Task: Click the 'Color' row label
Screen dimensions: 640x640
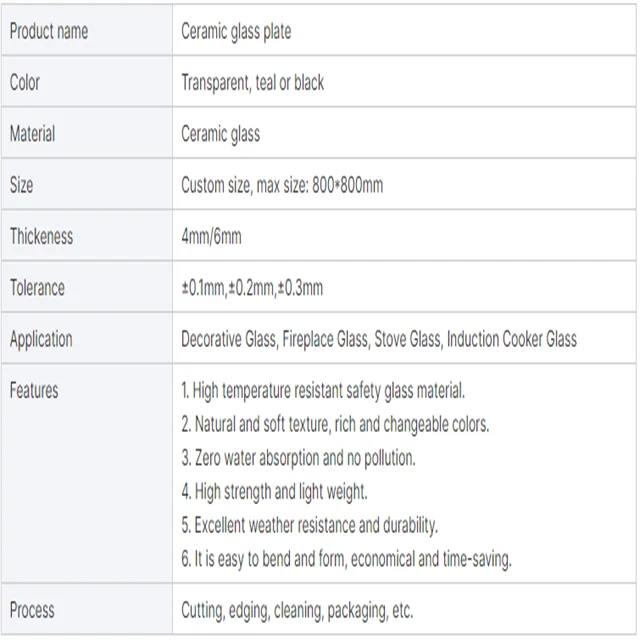Action: pyautogui.click(x=25, y=83)
